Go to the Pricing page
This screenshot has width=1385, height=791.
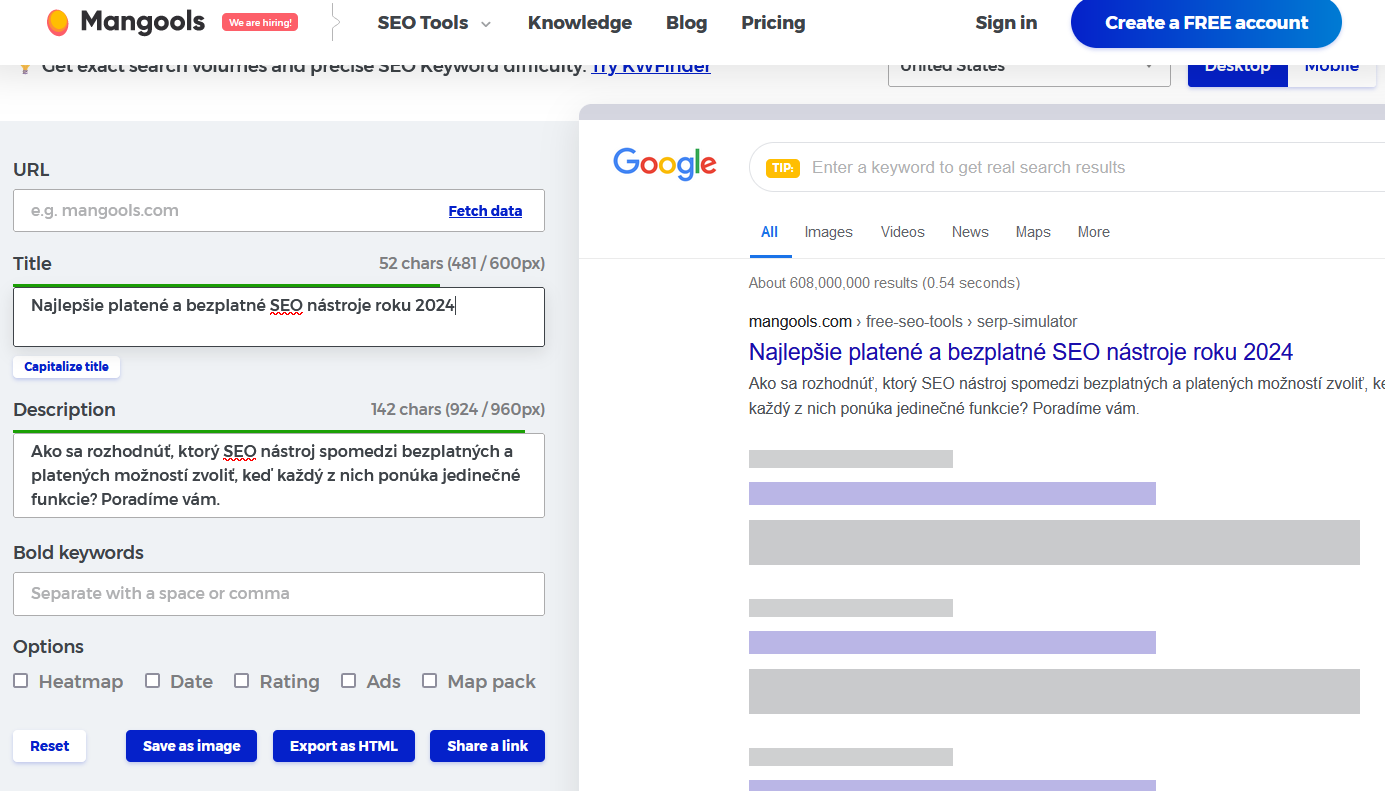tap(773, 23)
